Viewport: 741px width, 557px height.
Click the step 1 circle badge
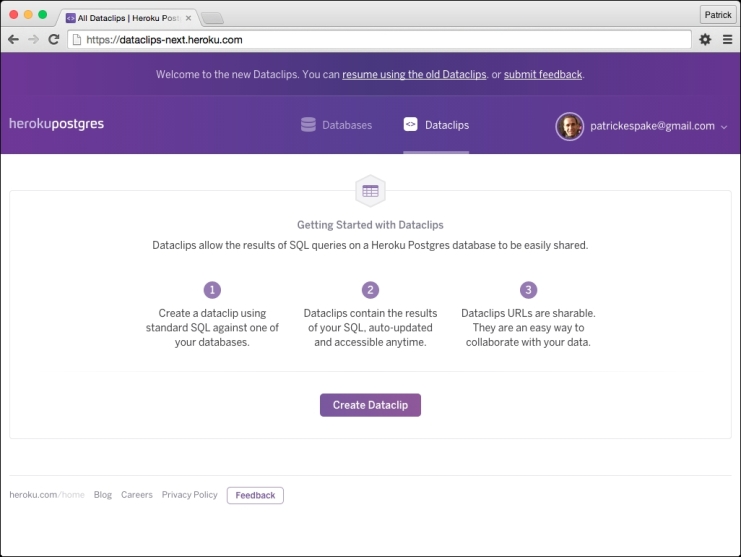pyautogui.click(x=212, y=290)
